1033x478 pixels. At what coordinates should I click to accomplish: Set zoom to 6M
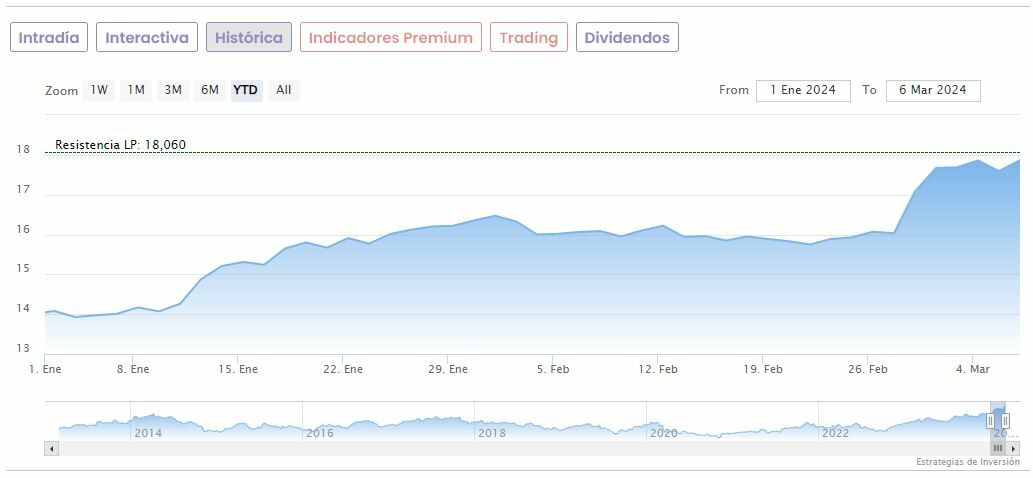(209, 90)
